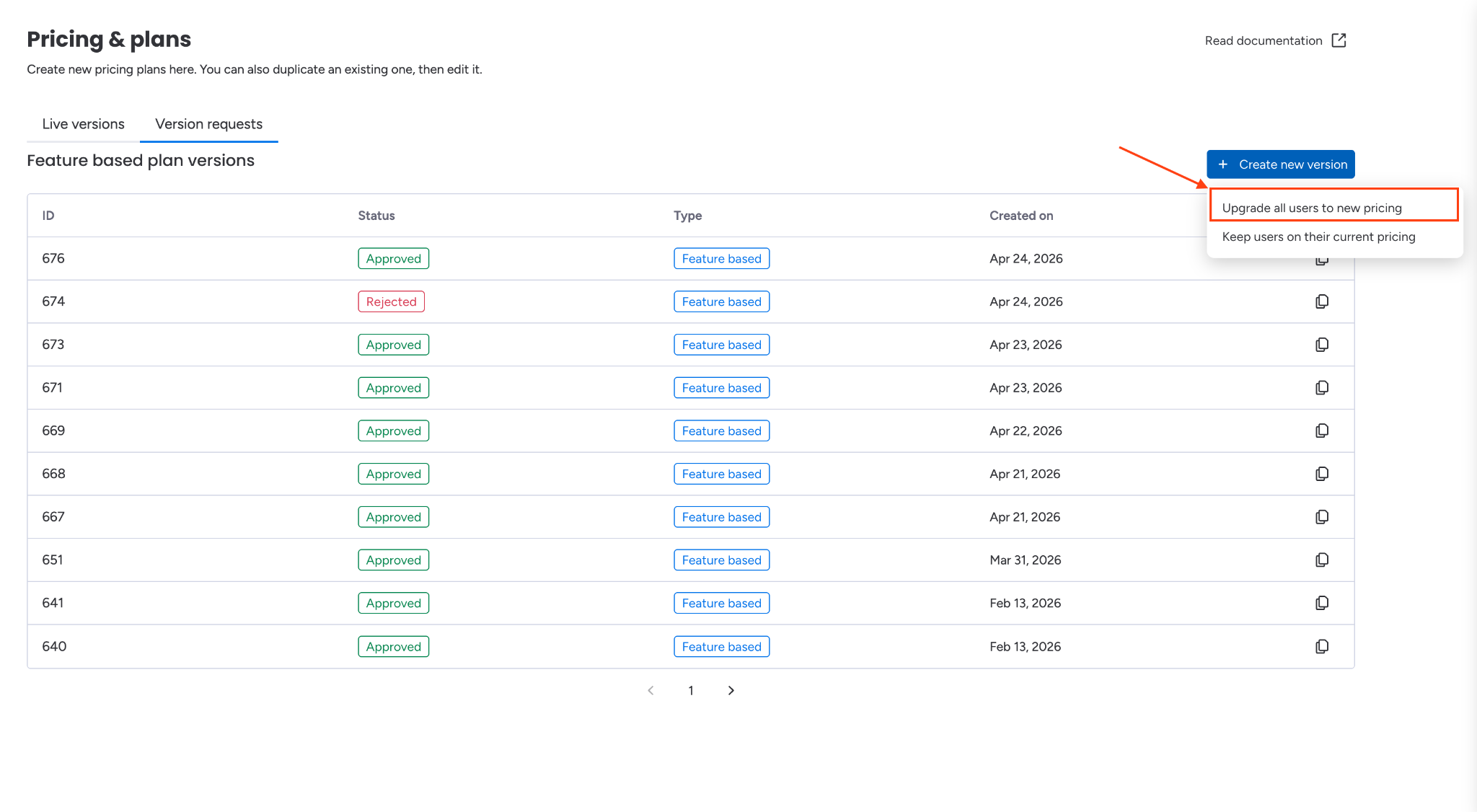
Task: Go to next page with right chevron
Action: (x=731, y=690)
